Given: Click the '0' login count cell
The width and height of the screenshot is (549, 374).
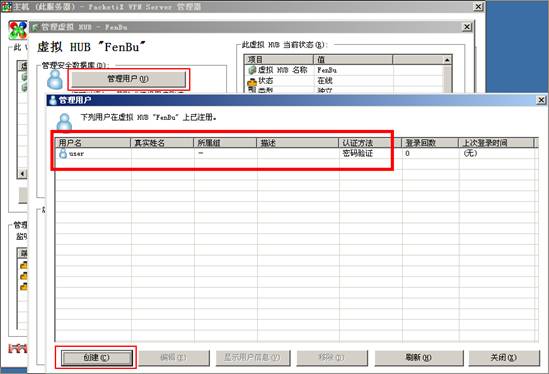Looking at the screenshot, I should tap(407, 153).
